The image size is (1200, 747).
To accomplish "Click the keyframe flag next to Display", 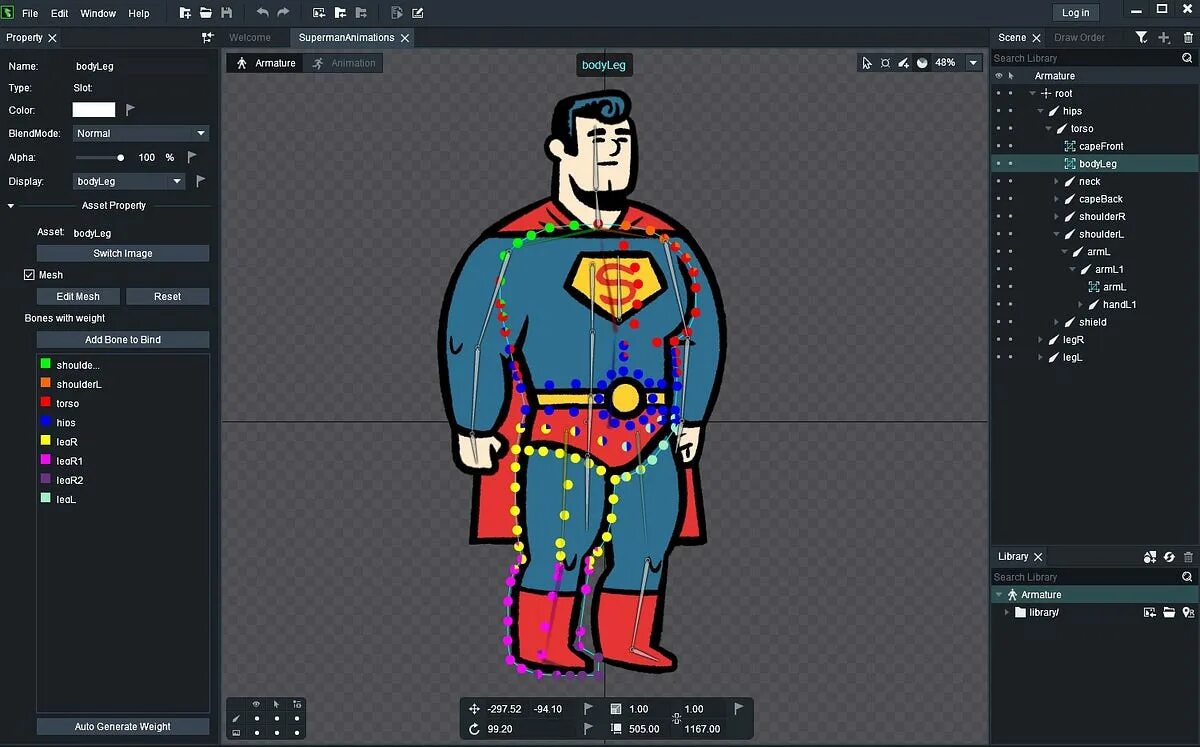I will [200, 181].
